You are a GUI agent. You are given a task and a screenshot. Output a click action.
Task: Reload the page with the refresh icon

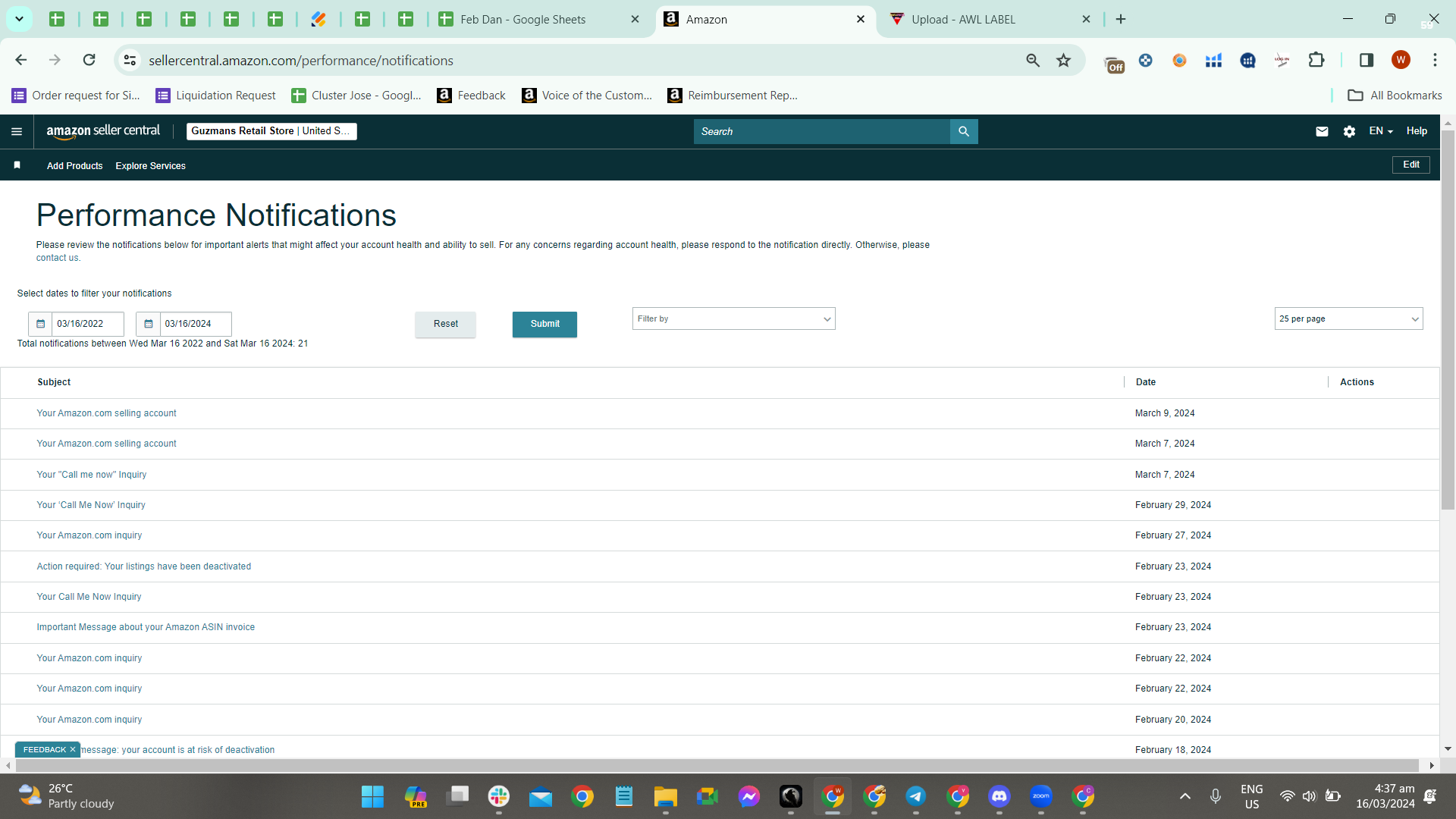(x=89, y=60)
